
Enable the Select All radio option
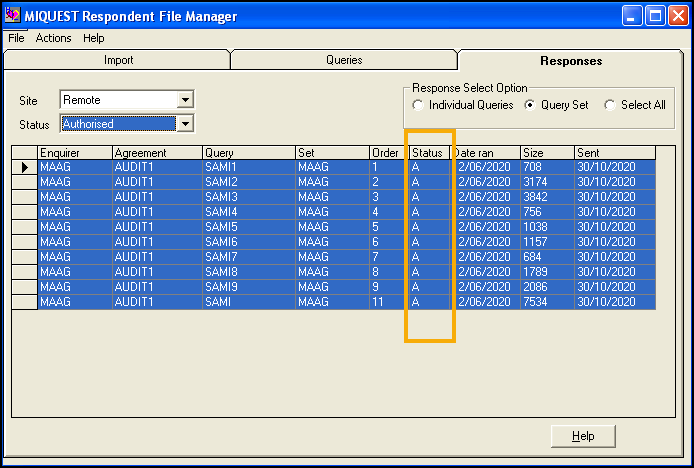point(609,106)
